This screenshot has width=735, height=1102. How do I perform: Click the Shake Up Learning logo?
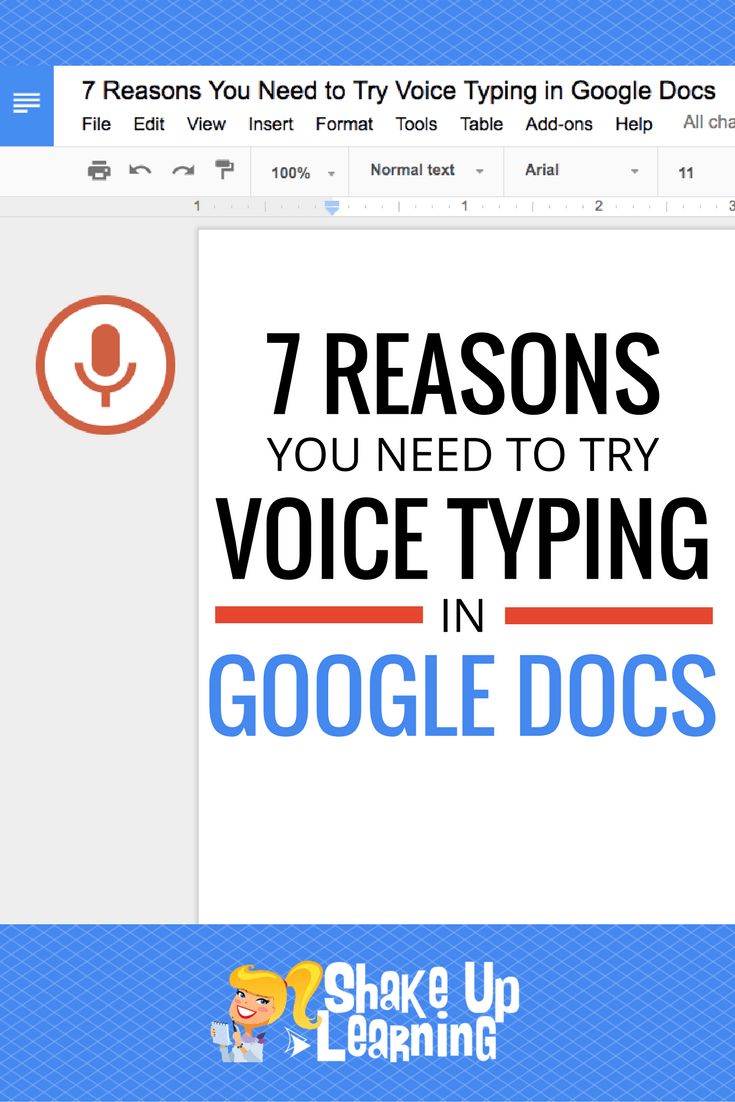coord(365,1010)
